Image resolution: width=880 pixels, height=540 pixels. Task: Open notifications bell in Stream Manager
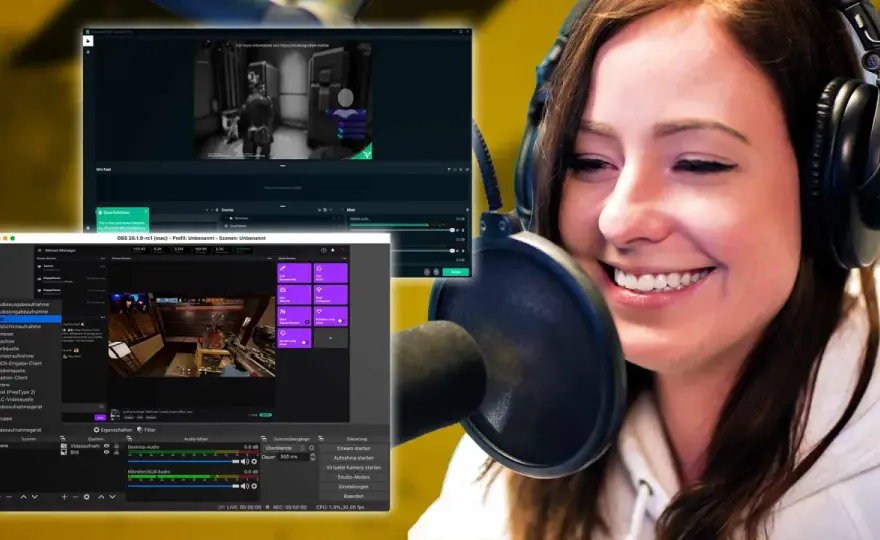click(x=333, y=250)
